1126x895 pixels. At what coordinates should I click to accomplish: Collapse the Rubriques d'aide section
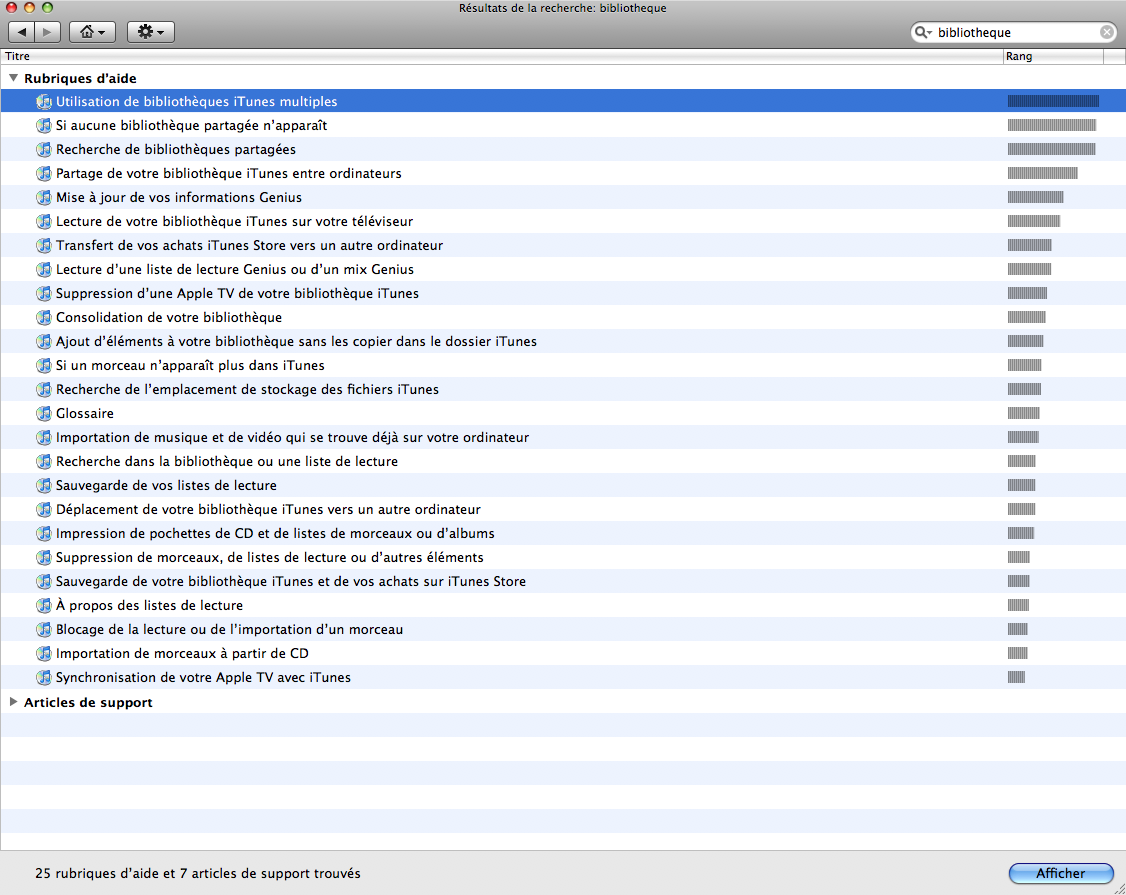pyautogui.click(x=13, y=78)
